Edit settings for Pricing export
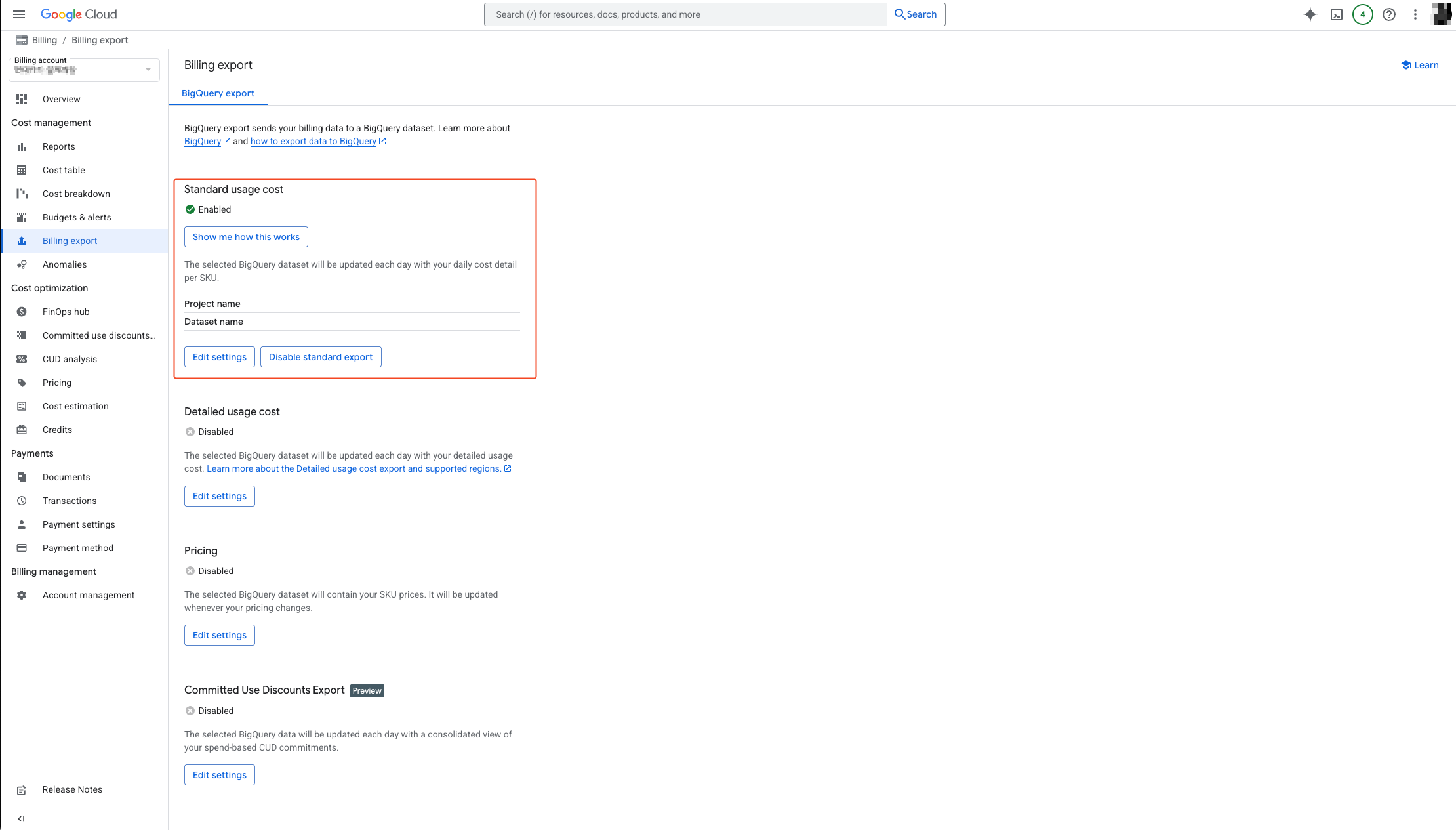Viewport: 1456px width, 830px height. (220, 635)
